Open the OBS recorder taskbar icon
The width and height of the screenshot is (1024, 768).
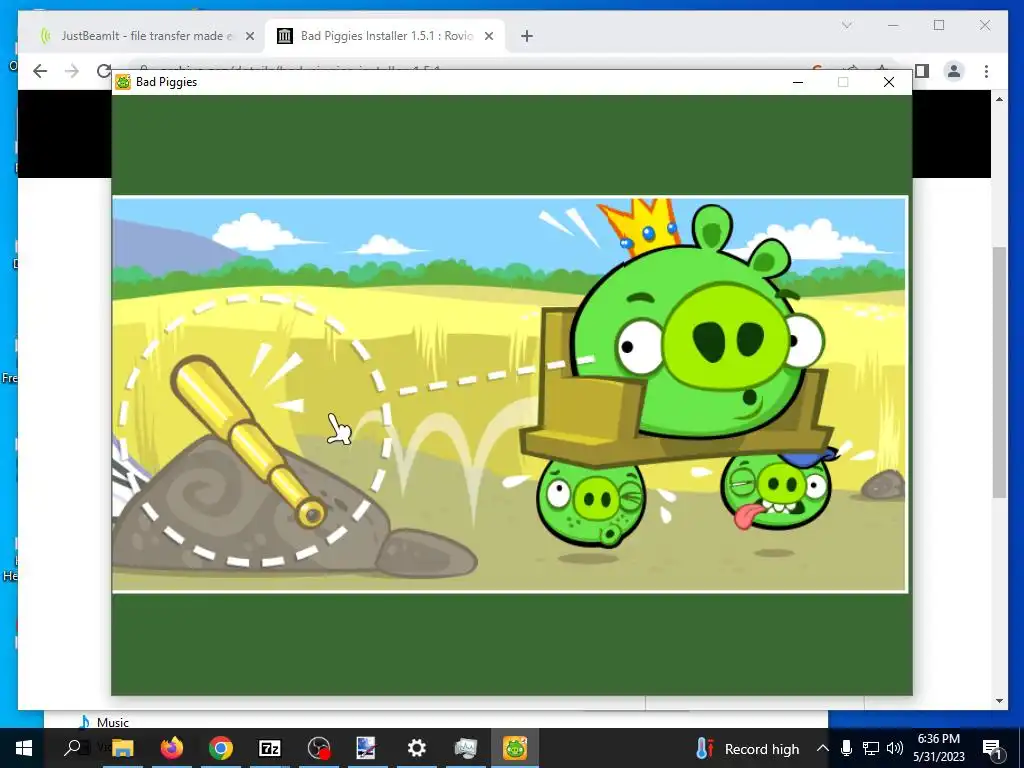coord(319,748)
